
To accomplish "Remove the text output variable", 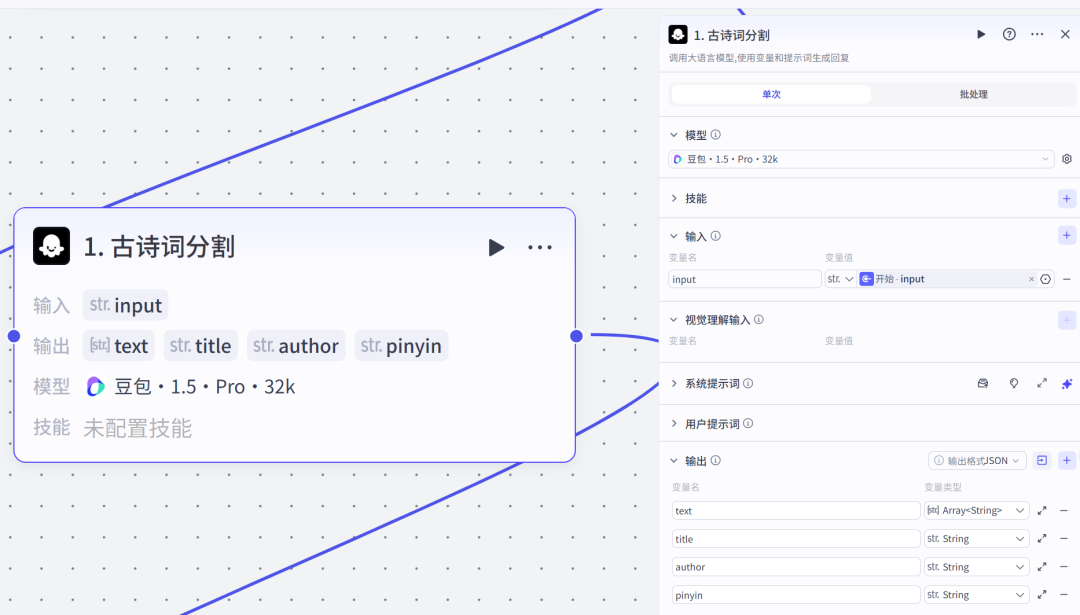I will (x=1064, y=510).
